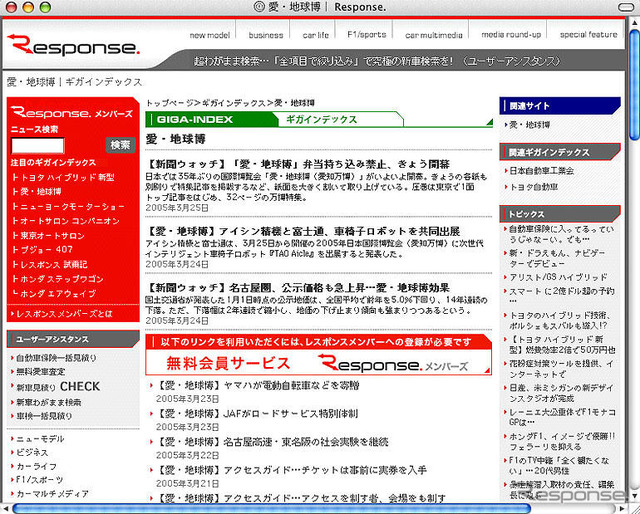Click the horizontal scrollbar right arrow
The height and width of the screenshot is (514, 640).
click(x=622, y=509)
